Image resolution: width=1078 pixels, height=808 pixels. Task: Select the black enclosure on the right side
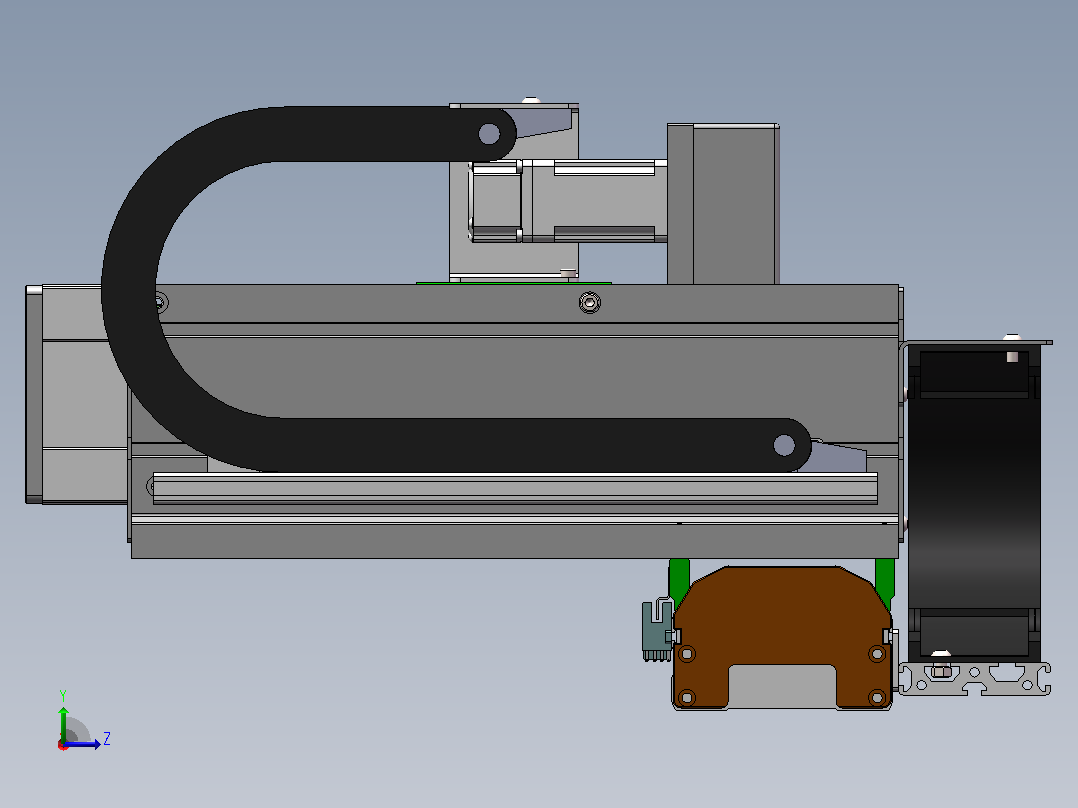click(x=974, y=503)
